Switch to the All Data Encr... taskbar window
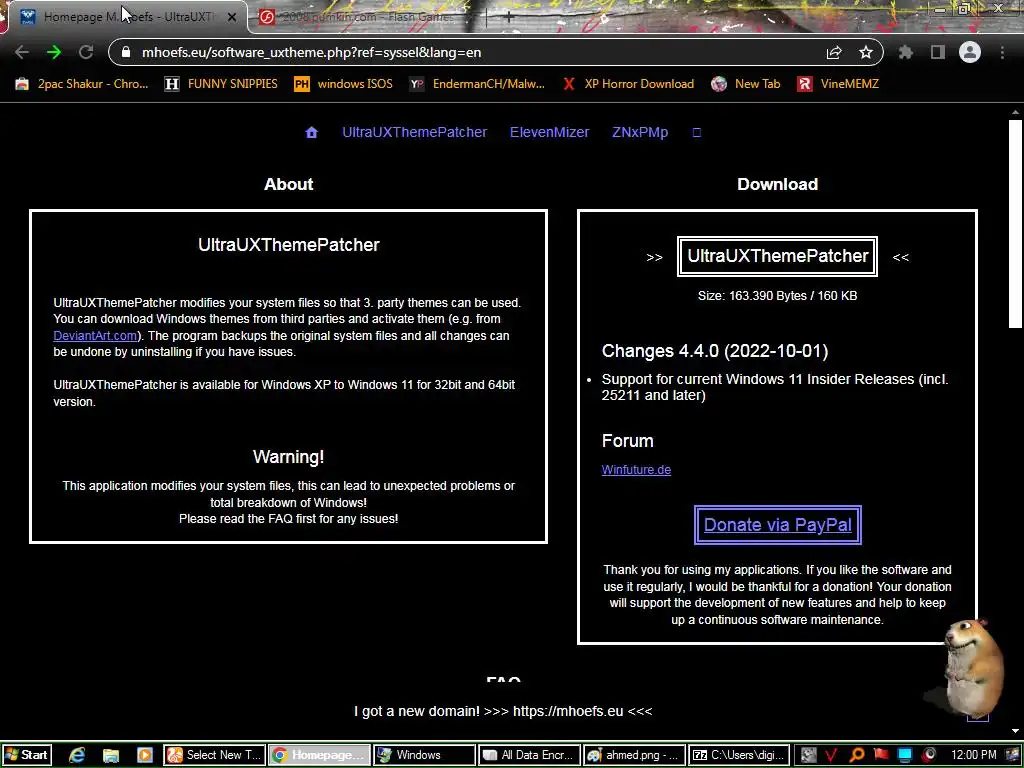The width and height of the screenshot is (1024, 768). (x=530, y=755)
